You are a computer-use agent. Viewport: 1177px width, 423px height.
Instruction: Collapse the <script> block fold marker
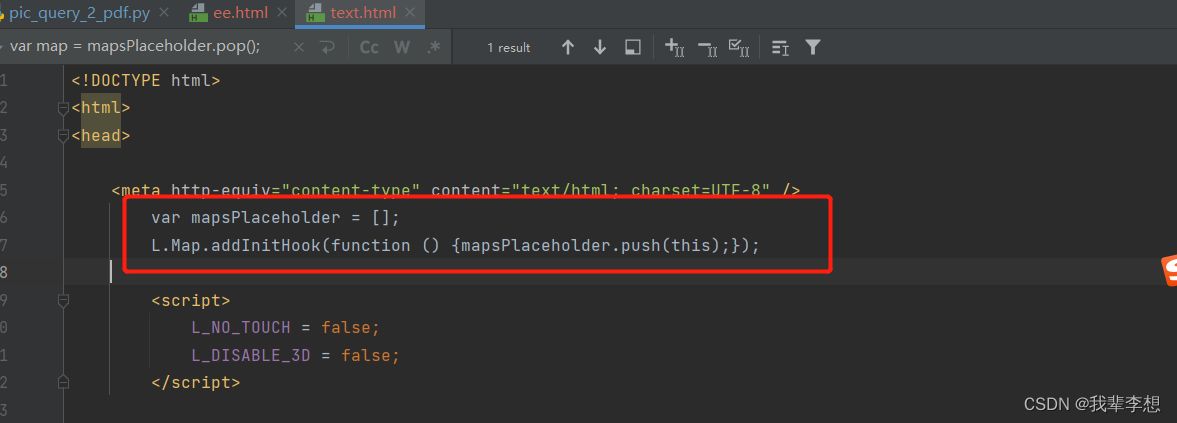click(63, 300)
